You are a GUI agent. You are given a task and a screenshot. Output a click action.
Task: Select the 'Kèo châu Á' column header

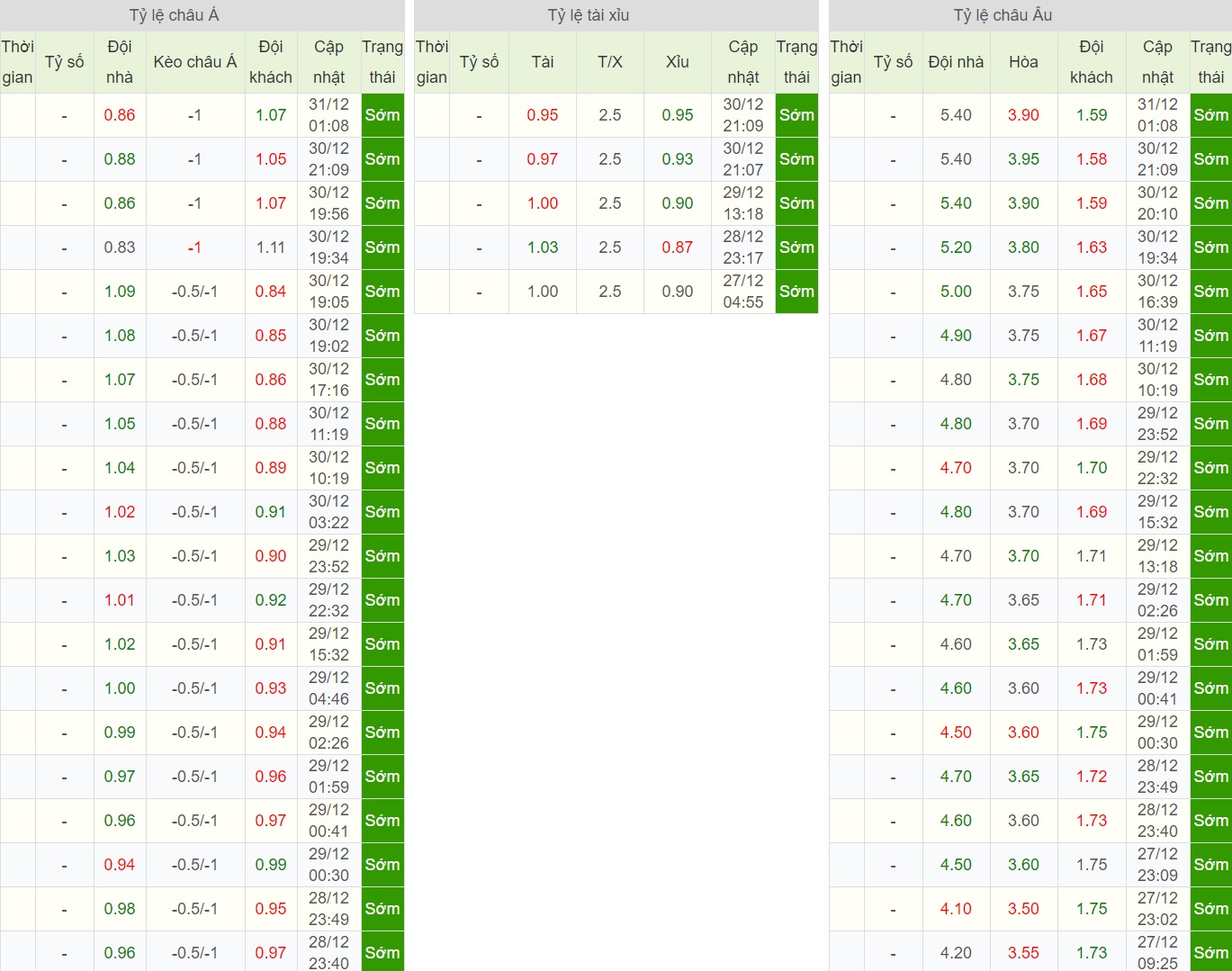click(x=195, y=62)
